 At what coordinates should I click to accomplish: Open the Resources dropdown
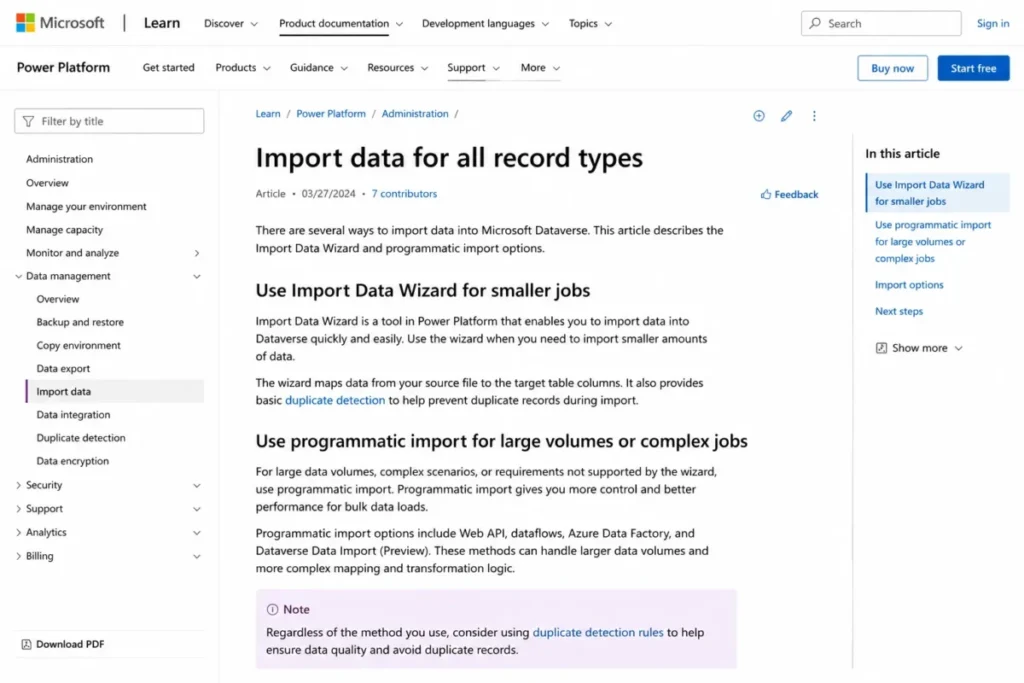[397, 67]
